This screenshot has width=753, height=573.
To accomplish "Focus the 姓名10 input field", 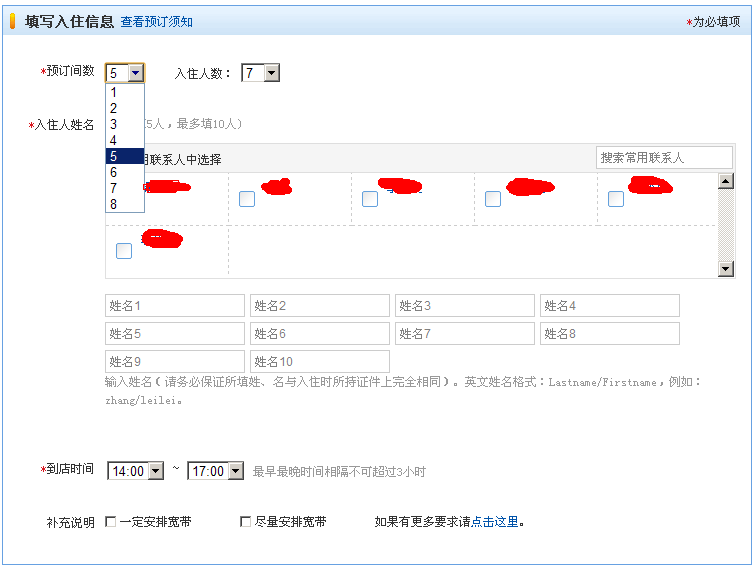I will click(x=320, y=362).
